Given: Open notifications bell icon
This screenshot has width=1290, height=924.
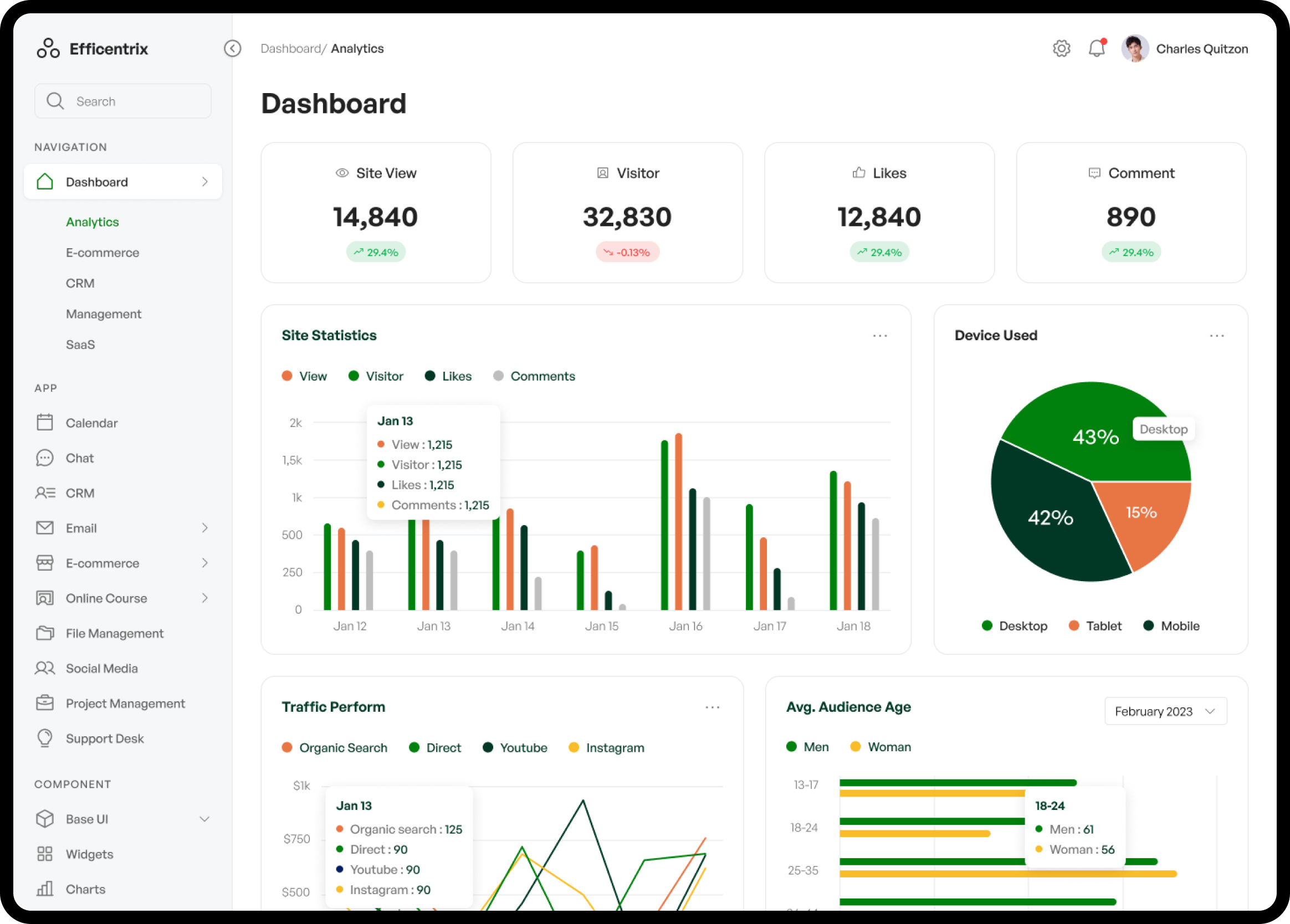Looking at the screenshot, I should [1097, 48].
